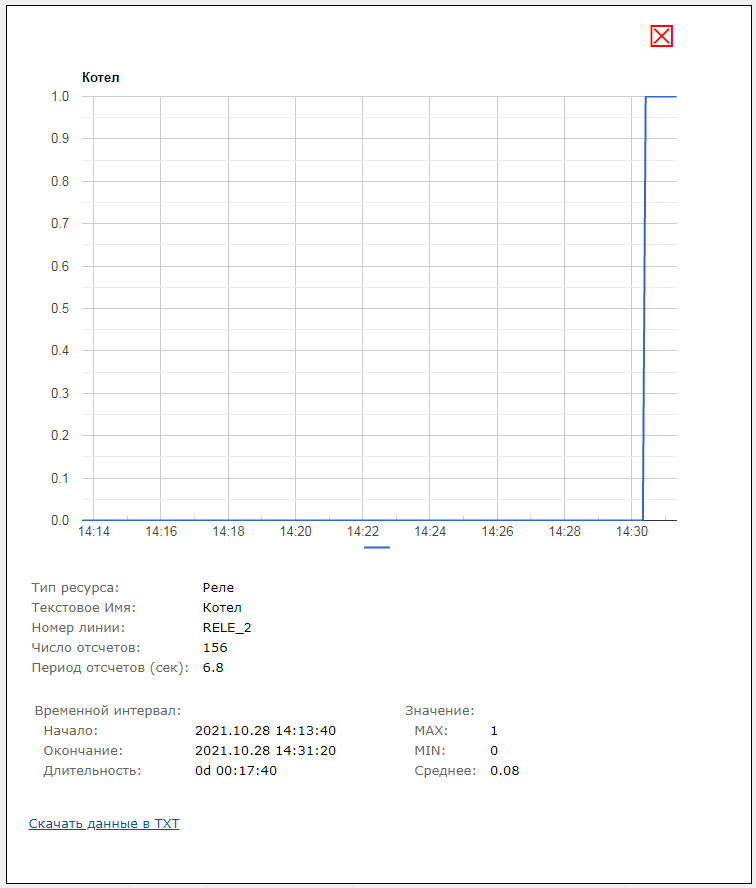Click the 'Значение' section heading
Screen dimensions: 756x888
[439, 710]
